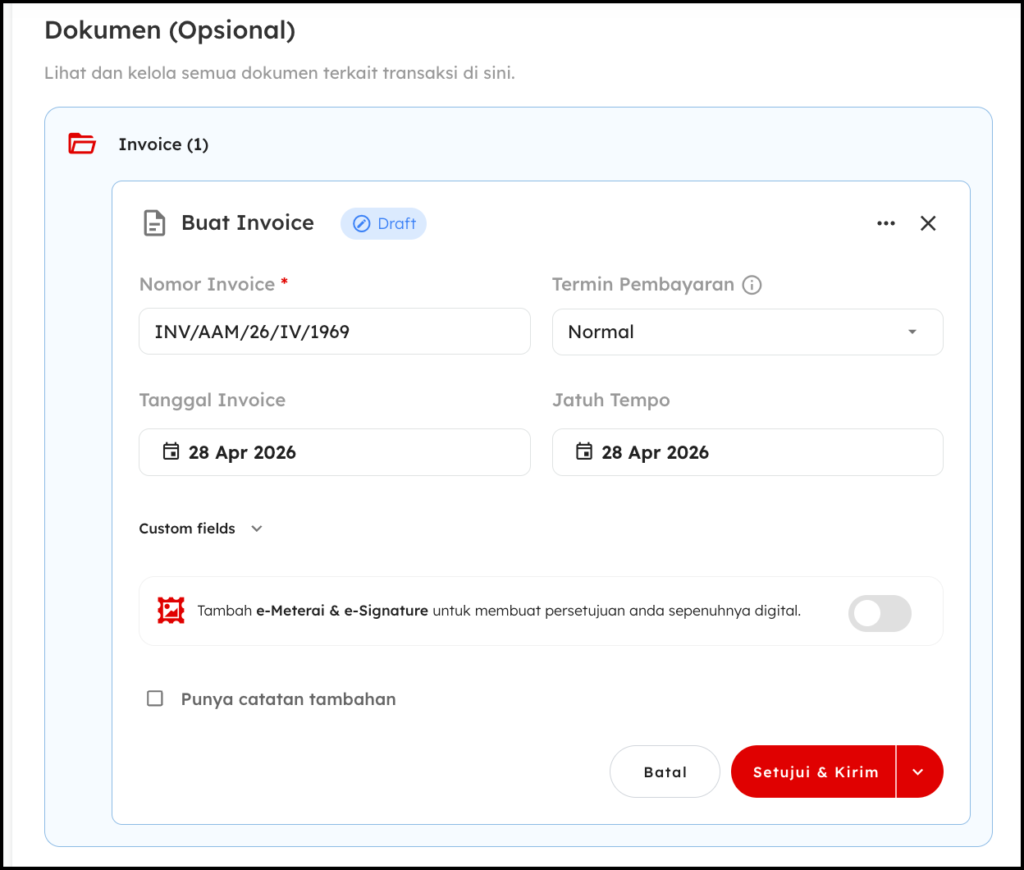Click the calendar icon in Tanggal Invoice
Image resolution: width=1024 pixels, height=870 pixels.
coord(171,452)
